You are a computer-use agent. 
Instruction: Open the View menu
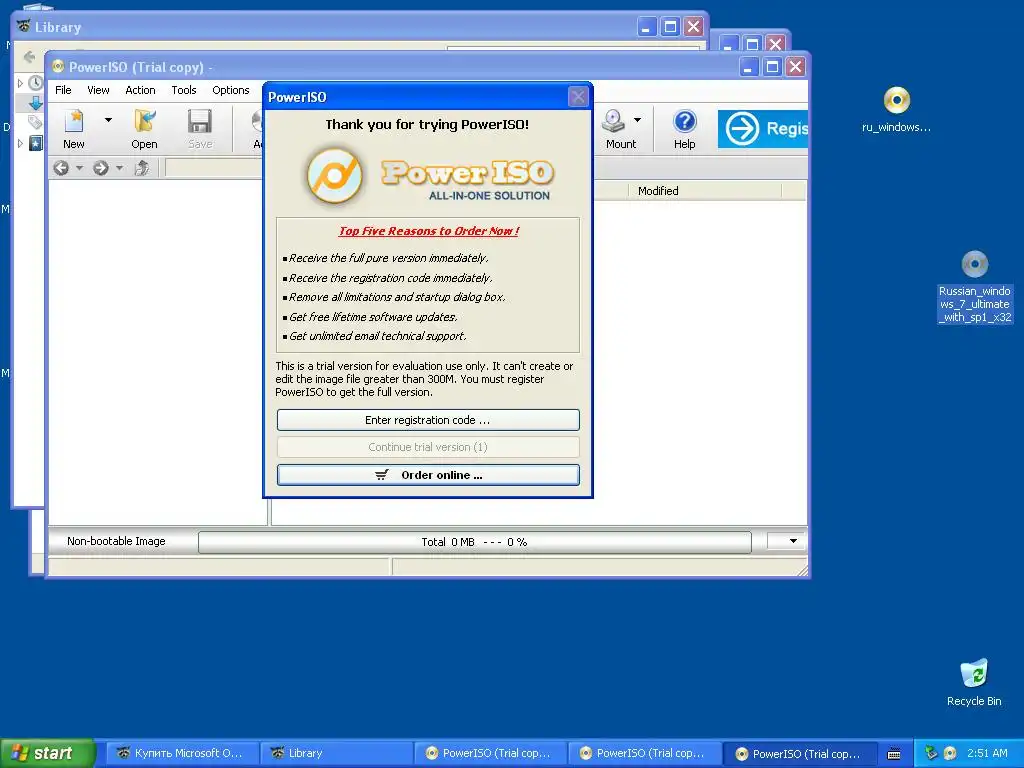(99, 90)
